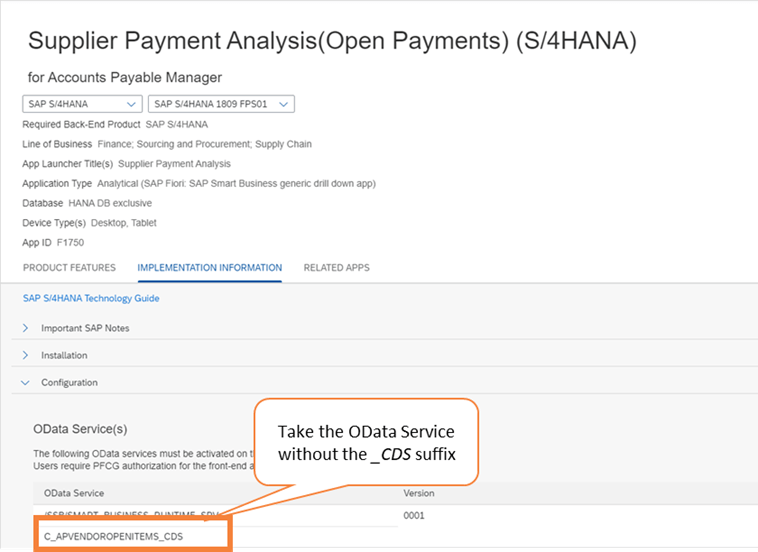Switch to the Product Features tab

(69, 268)
